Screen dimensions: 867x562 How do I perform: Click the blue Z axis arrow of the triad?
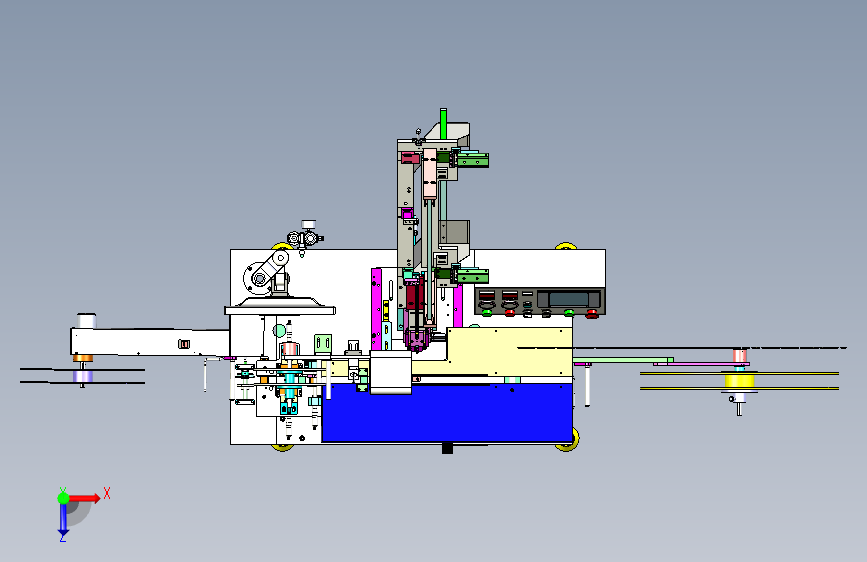coord(63,520)
